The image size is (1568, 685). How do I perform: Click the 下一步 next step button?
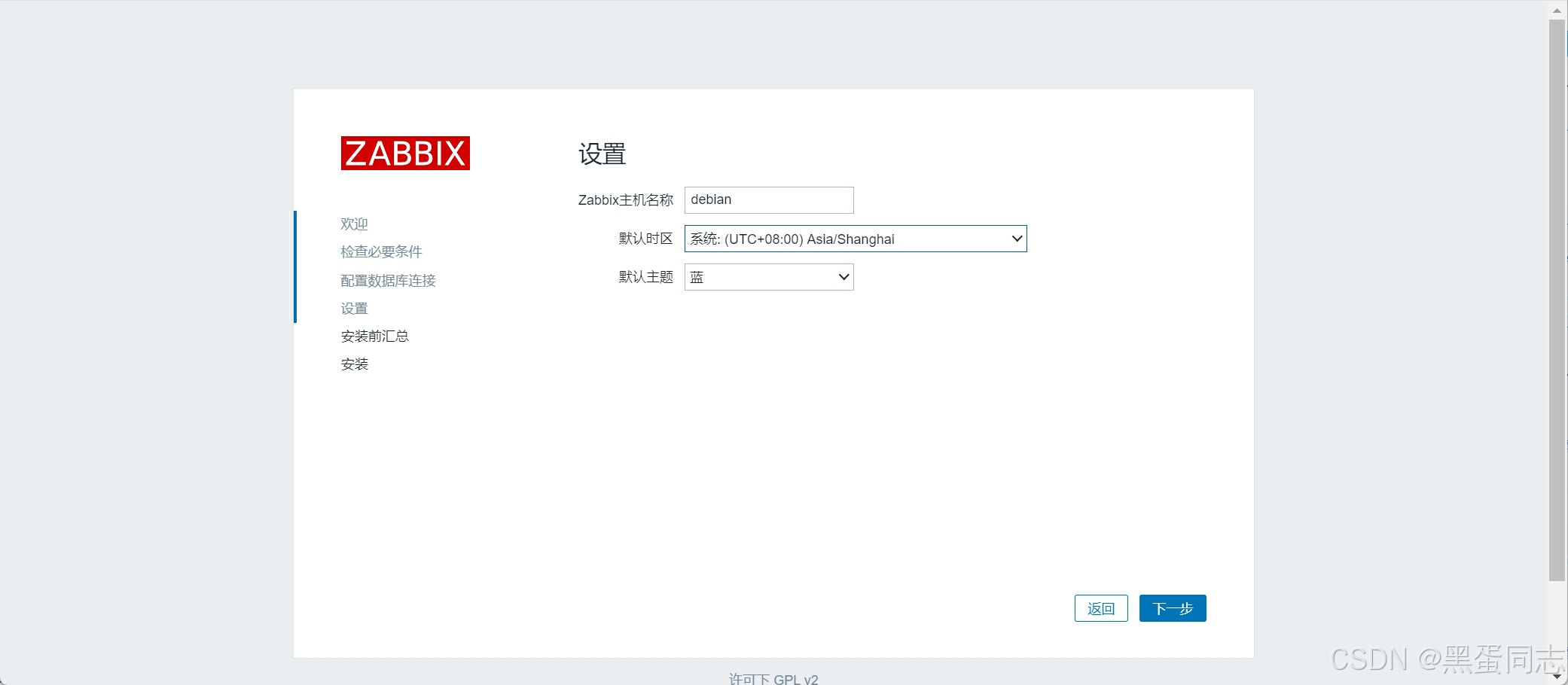point(1173,608)
